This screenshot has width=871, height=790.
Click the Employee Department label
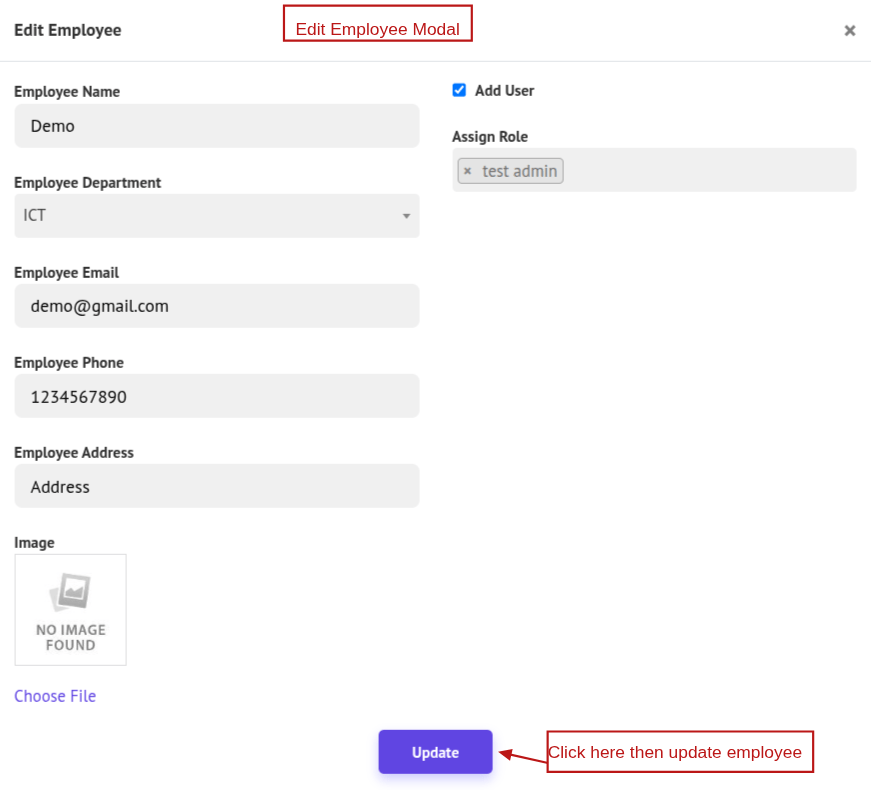[87, 183]
